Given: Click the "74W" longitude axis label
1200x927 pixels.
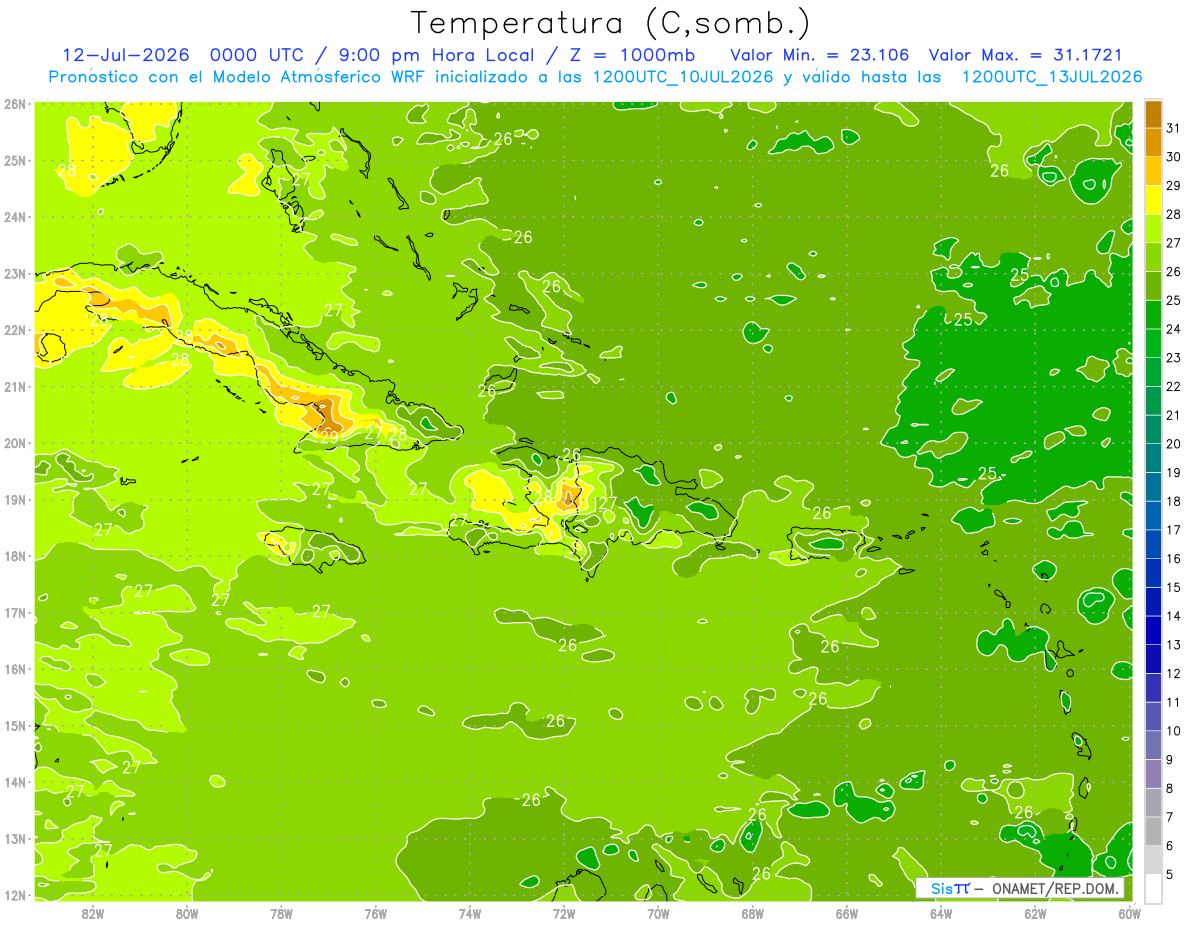Looking at the screenshot, I should [x=470, y=912].
